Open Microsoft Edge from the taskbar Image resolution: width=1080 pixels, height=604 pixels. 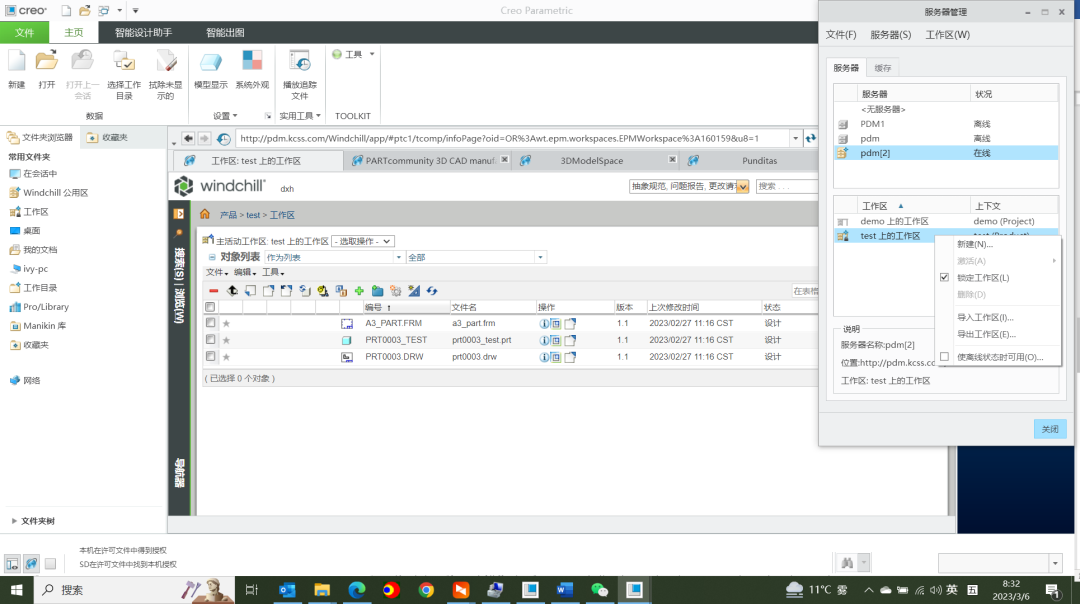click(357, 590)
